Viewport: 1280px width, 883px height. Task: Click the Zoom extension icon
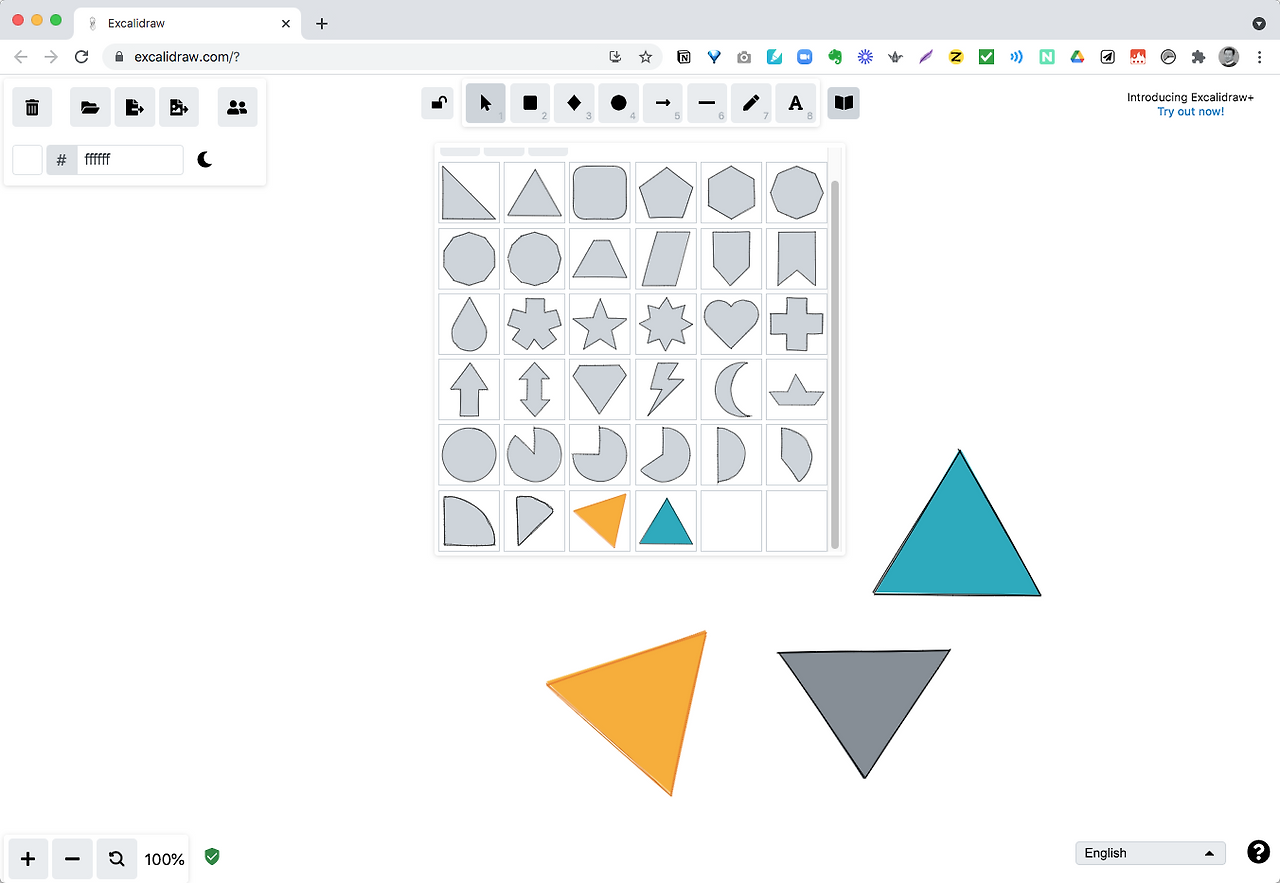point(804,57)
